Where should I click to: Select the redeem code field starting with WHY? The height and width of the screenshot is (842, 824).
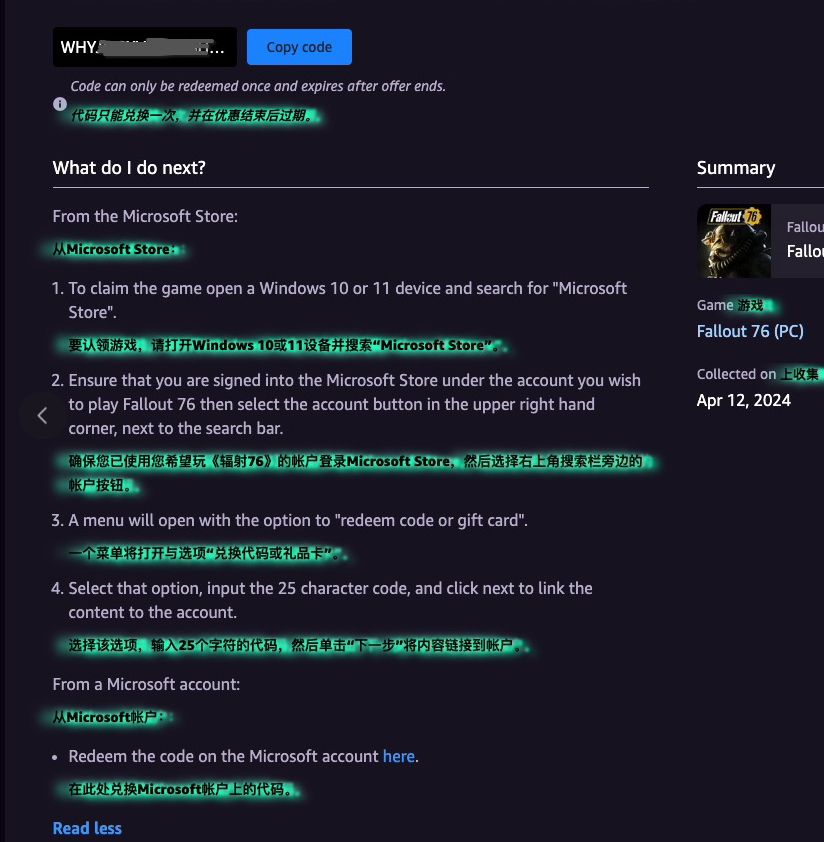(x=145, y=47)
